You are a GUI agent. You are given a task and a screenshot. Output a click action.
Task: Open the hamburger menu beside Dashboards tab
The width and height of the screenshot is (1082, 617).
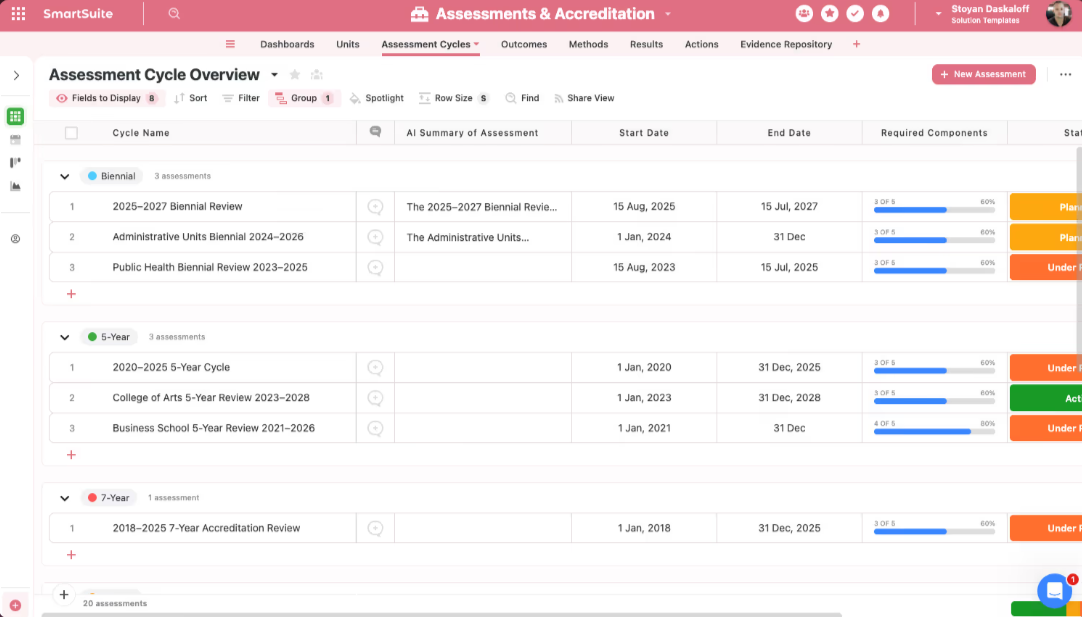(x=230, y=44)
